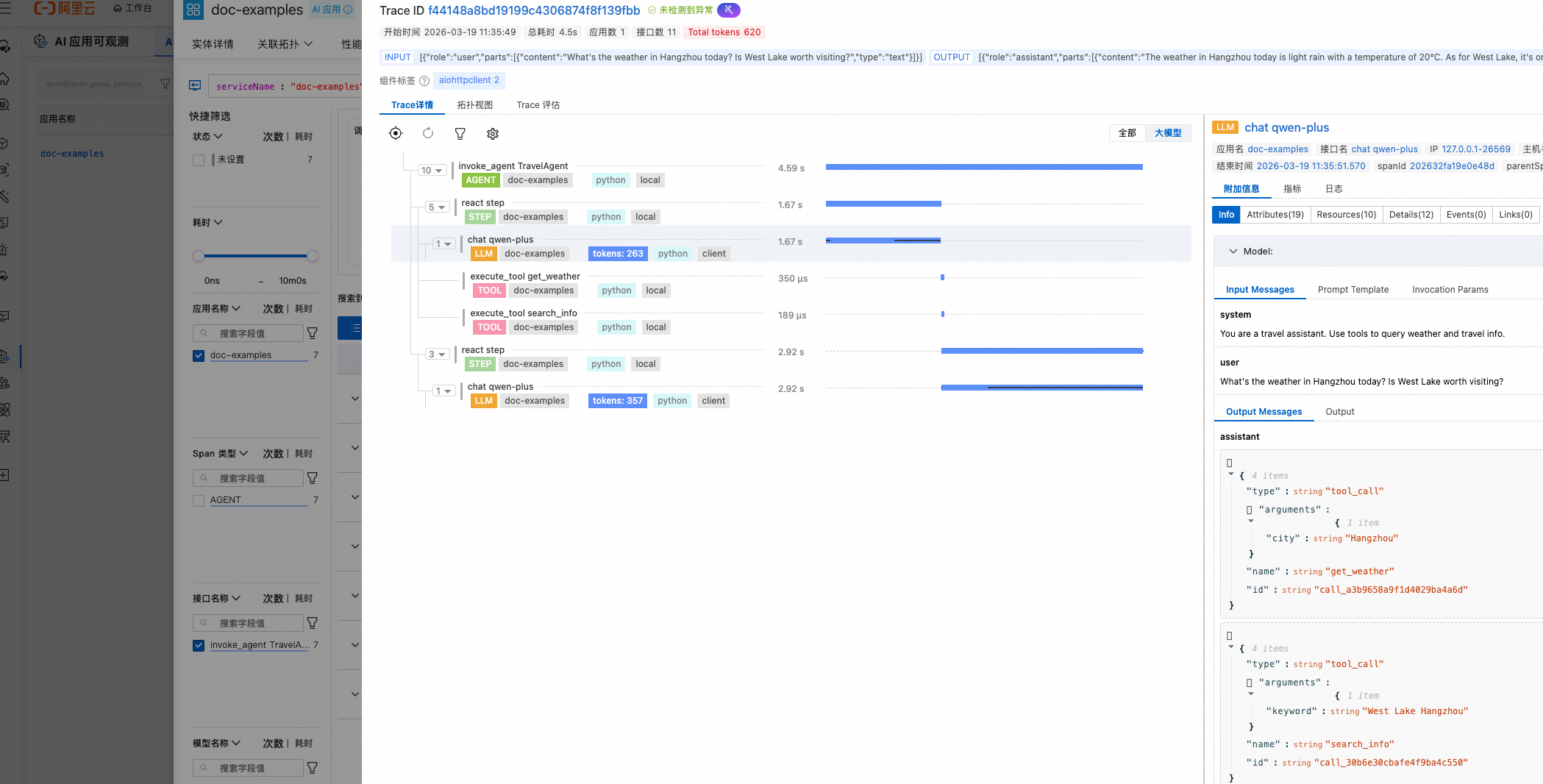
Task: Click the tokens: 263 badge
Action: 618,254
